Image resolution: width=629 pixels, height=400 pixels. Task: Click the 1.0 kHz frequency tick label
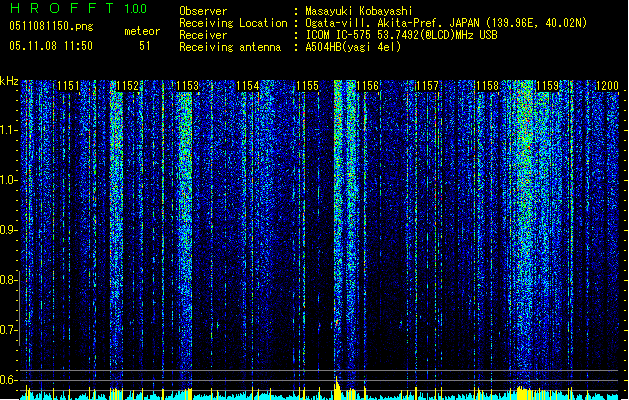[x=9, y=180]
